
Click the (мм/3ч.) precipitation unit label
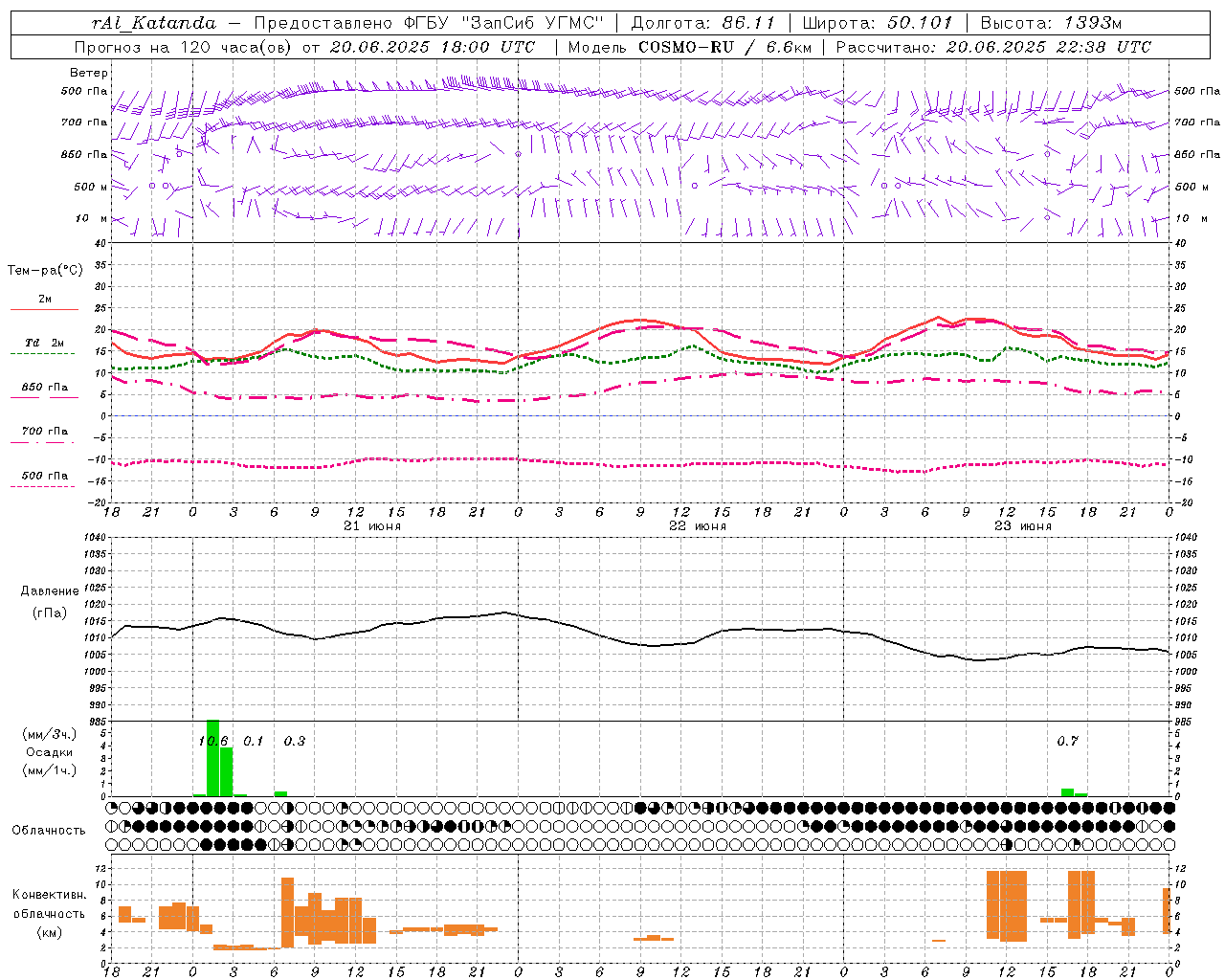(x=50, y=735)
